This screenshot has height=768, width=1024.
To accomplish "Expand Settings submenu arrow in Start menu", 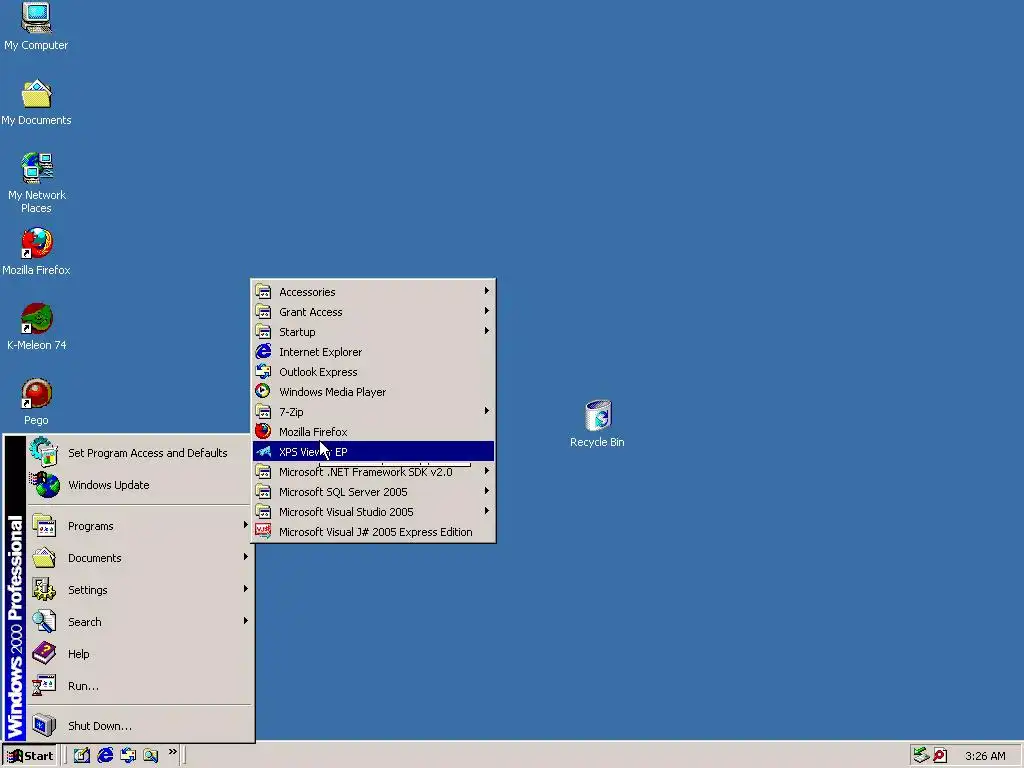I will (x=246, y=589).
